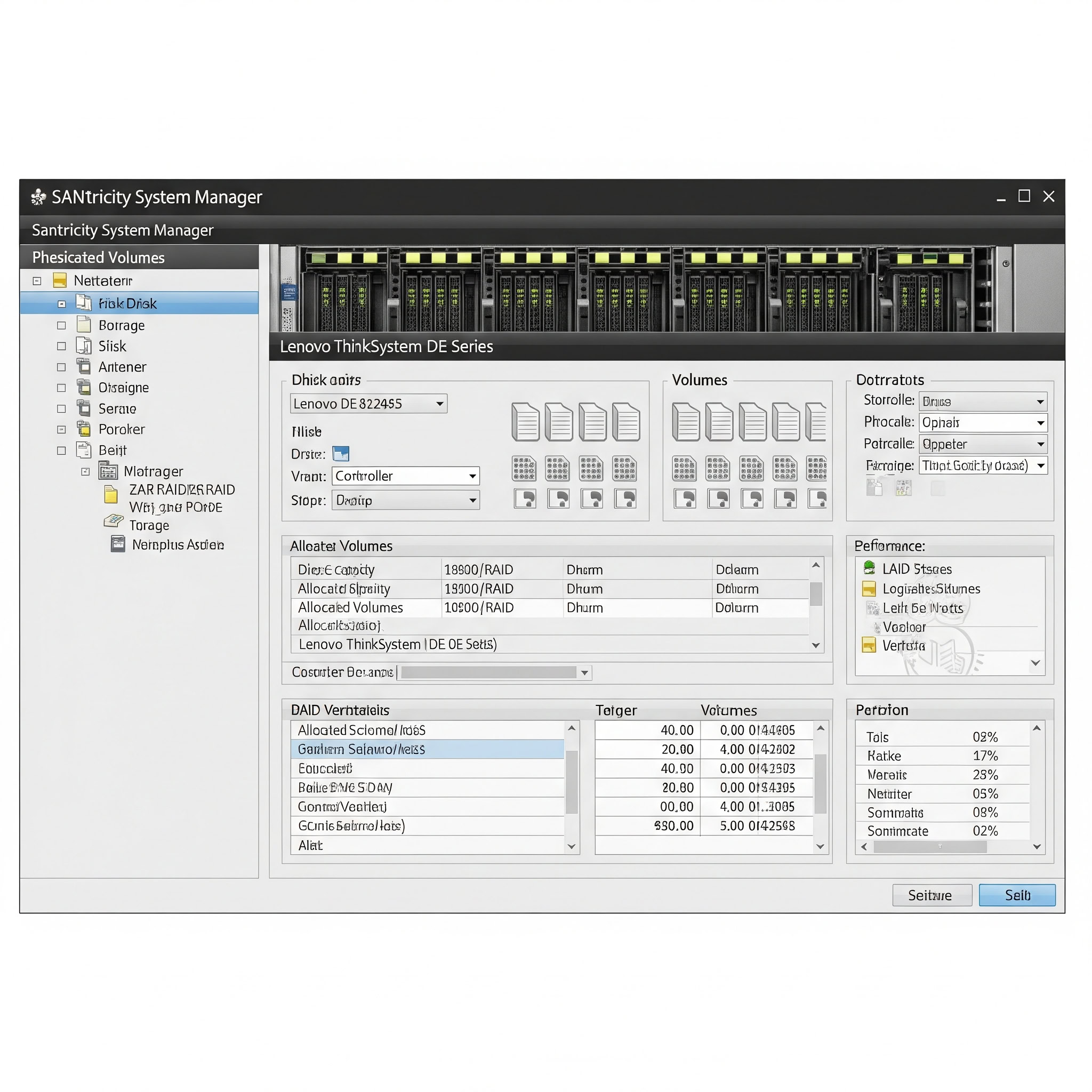
Task: Click the Leth Be Notts icon
Action: tap(873, 608)
